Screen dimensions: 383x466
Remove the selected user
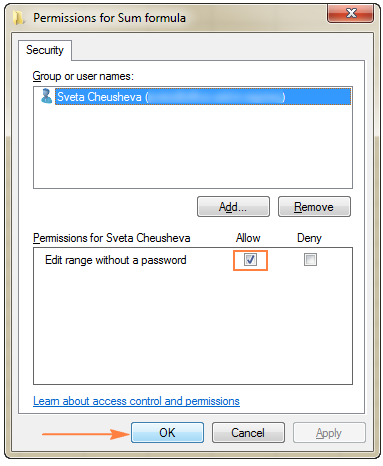[314, 207]
